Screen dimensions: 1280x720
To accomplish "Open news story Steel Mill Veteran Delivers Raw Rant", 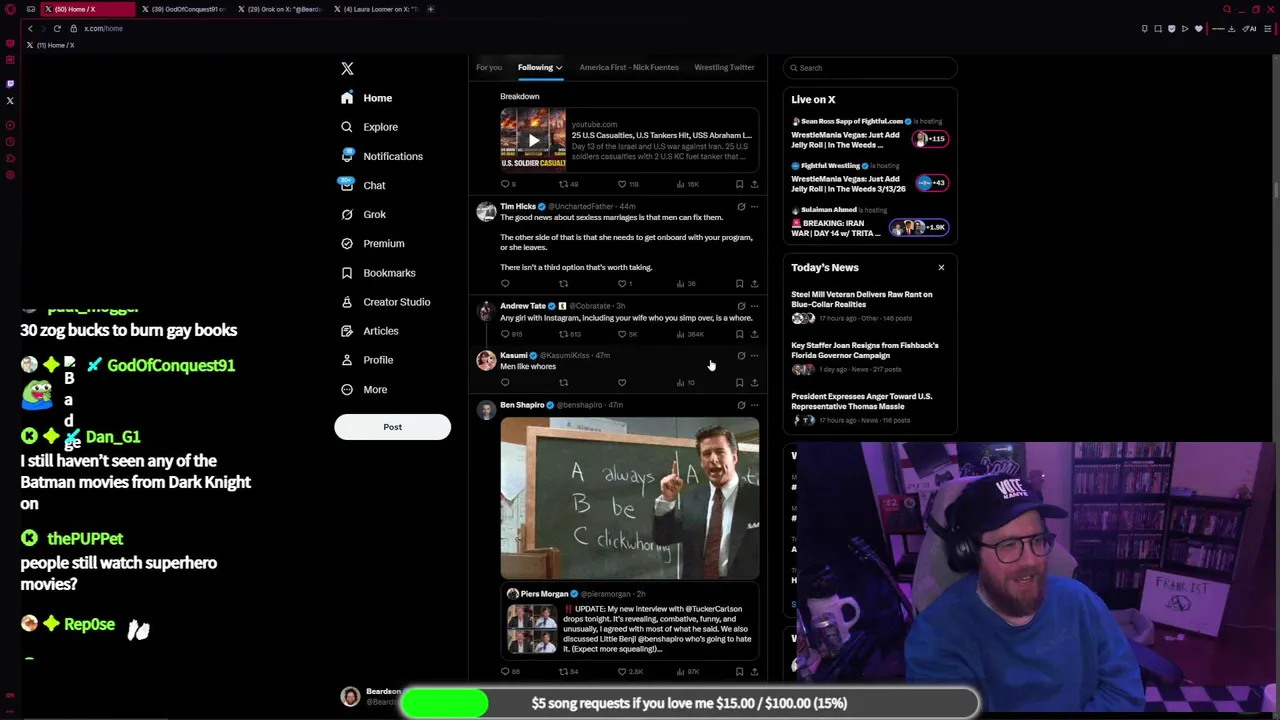I will tap(861, 299).
